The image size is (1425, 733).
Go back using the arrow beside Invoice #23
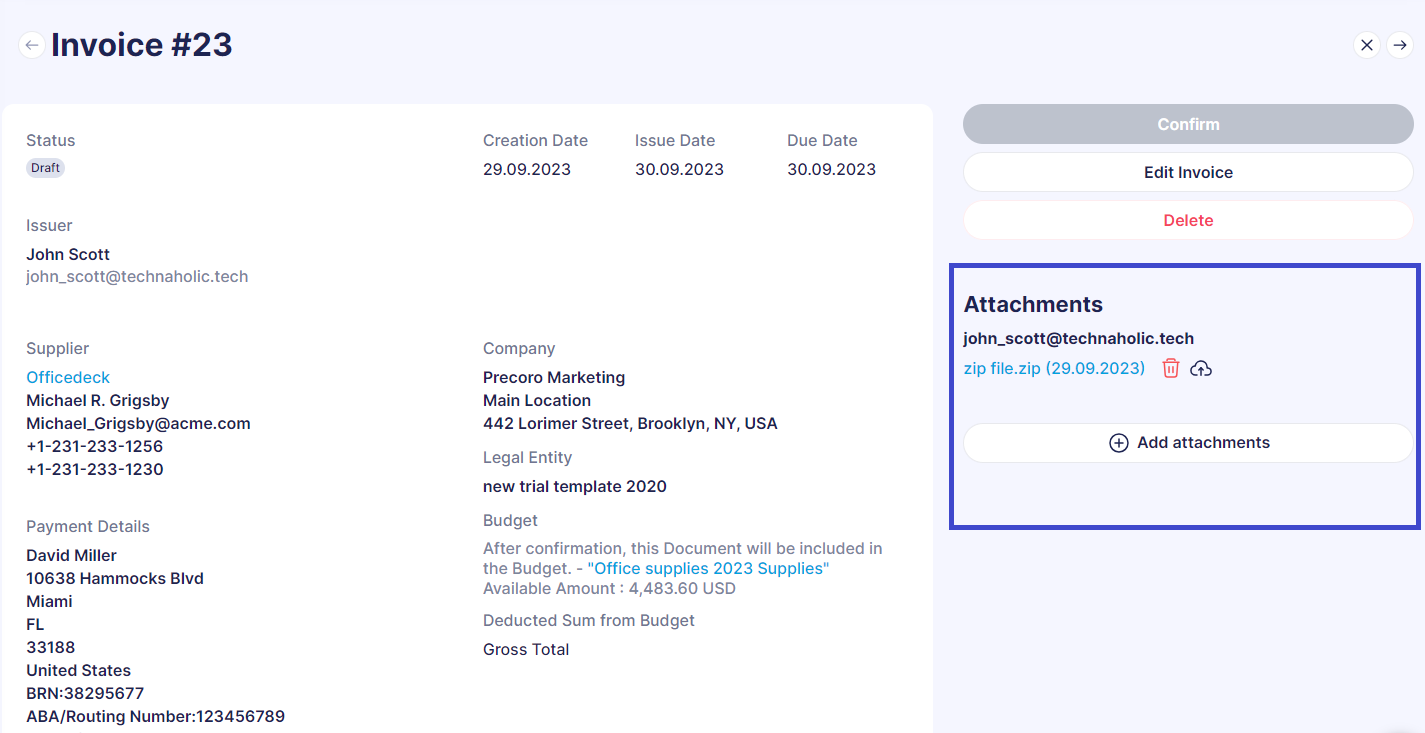click(32, 45)
